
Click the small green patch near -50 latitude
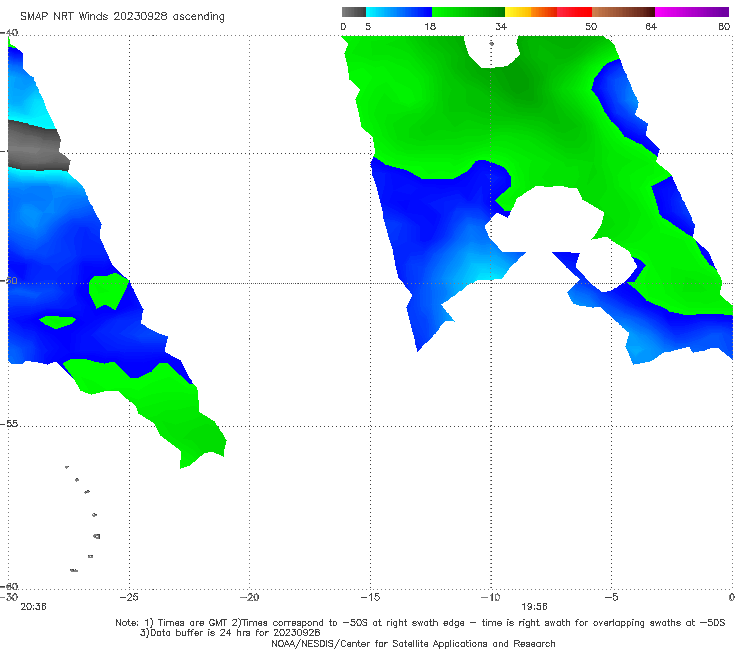point(108,291)
